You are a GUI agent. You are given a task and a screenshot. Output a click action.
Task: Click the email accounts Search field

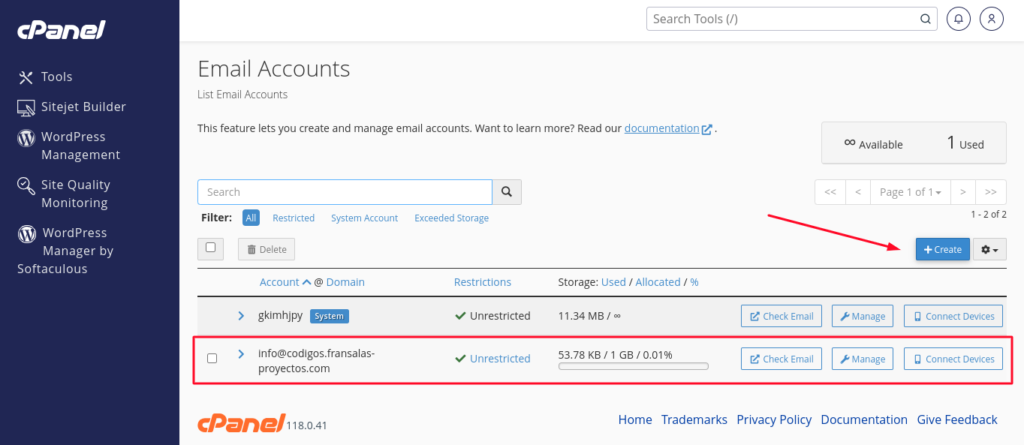point(345,192)
